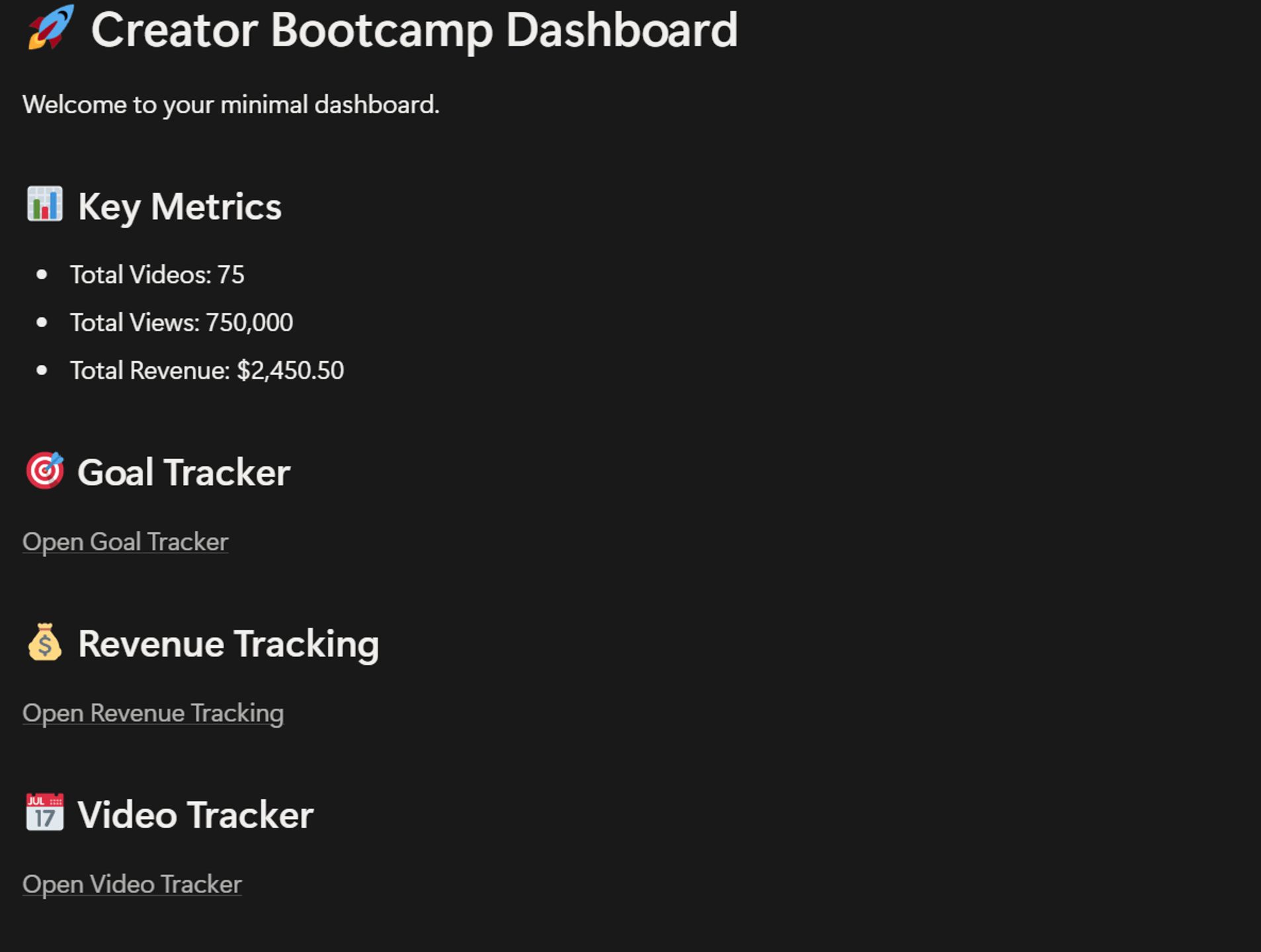
Task: Click the Total Videos: 75 bullet item
Action: (157, 275)
